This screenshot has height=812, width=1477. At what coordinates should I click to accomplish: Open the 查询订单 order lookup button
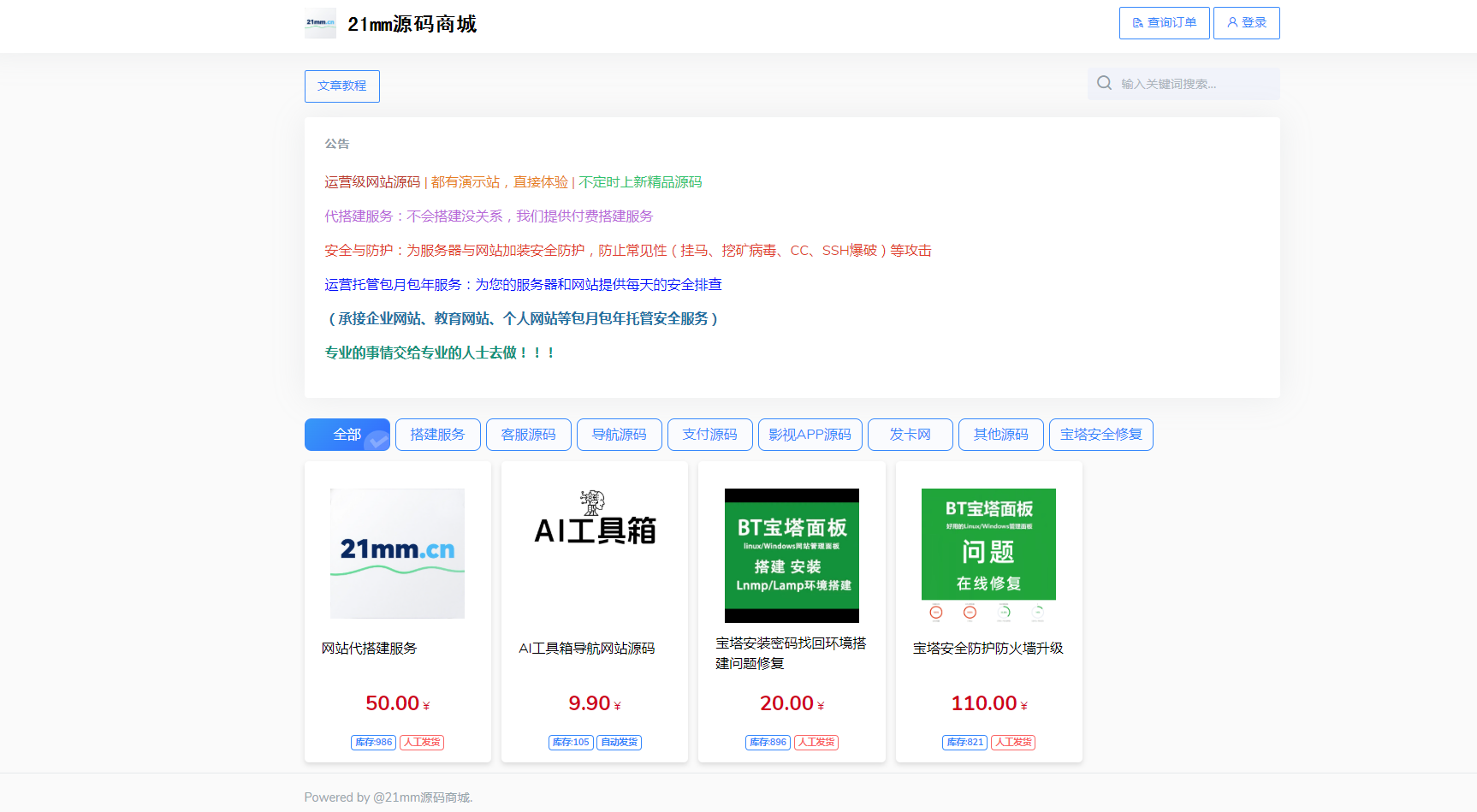click(x=1164, y=23)
